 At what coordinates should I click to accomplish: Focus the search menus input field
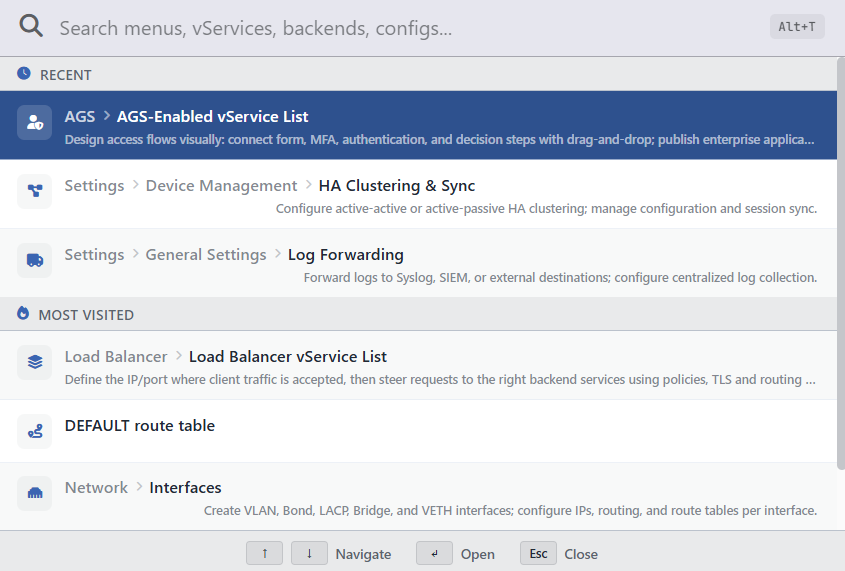pyautogui.click(x=410, y=27)
